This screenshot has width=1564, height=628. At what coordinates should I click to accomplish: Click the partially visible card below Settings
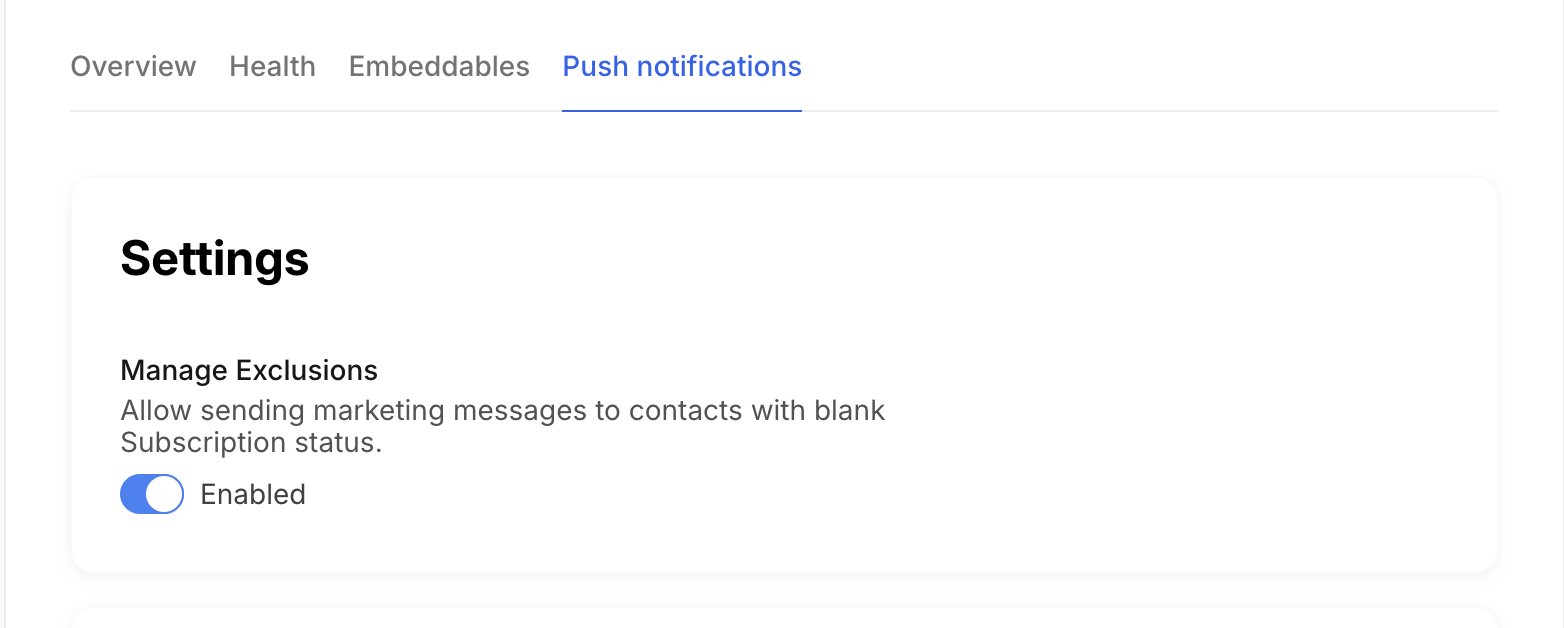pyautogui.click(x=784, y=618)
